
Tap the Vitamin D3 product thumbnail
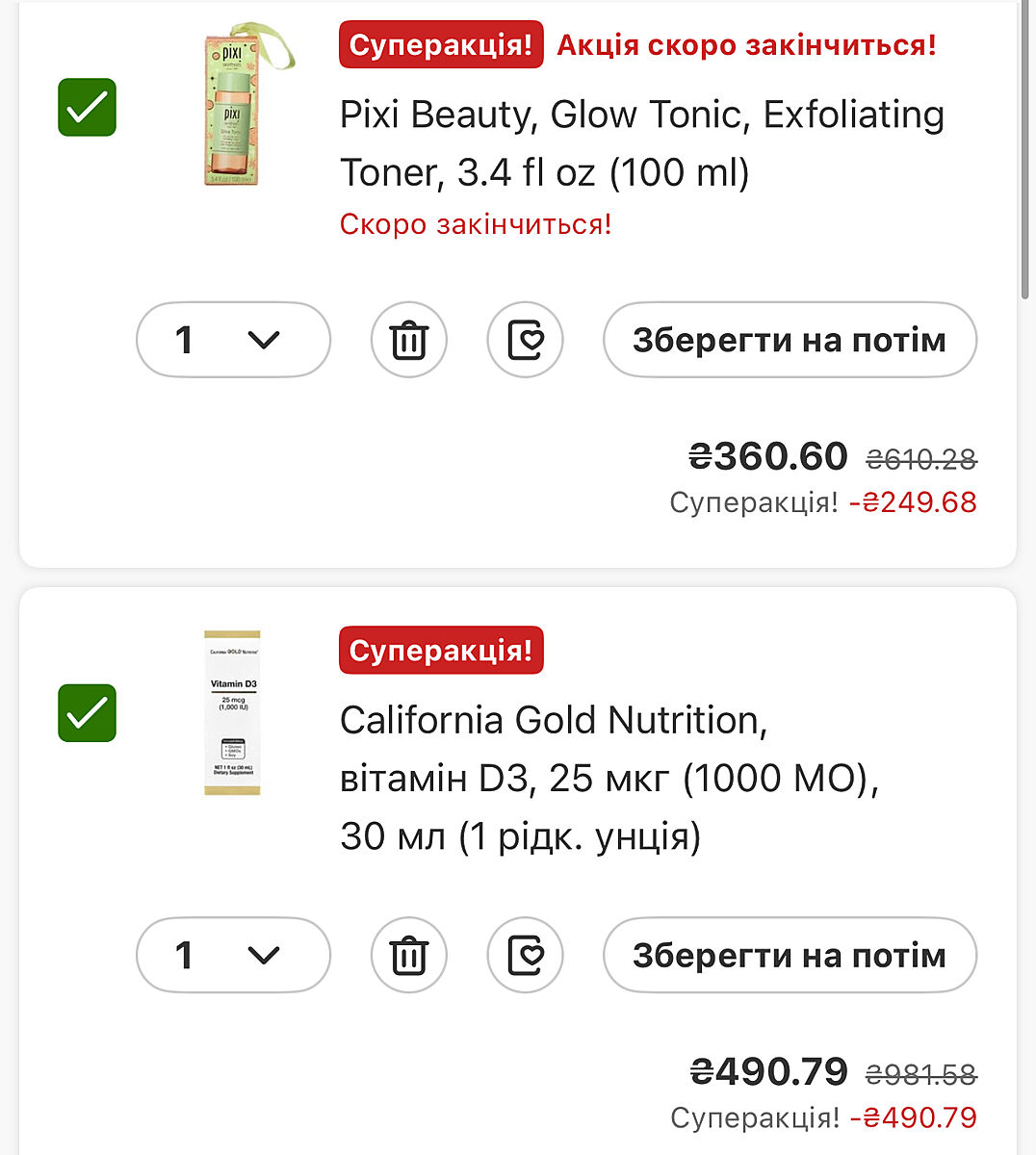click(x=232, y=712)
